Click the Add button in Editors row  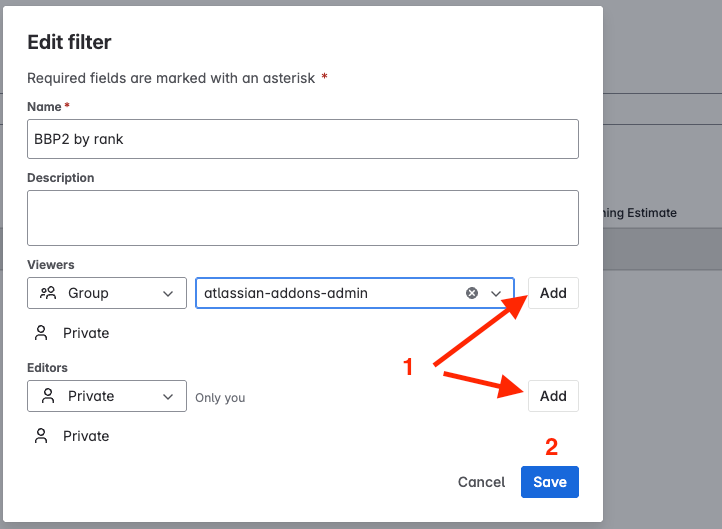(553, 396)
